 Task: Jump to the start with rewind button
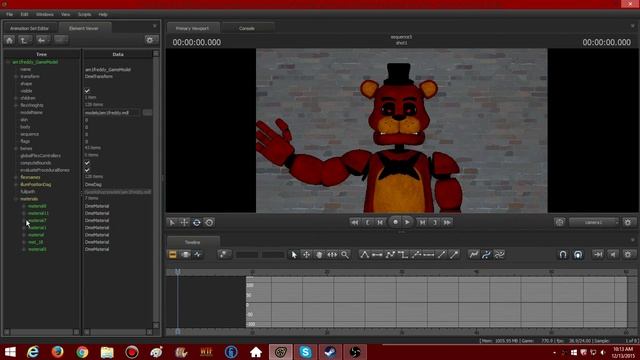point(355,222)
